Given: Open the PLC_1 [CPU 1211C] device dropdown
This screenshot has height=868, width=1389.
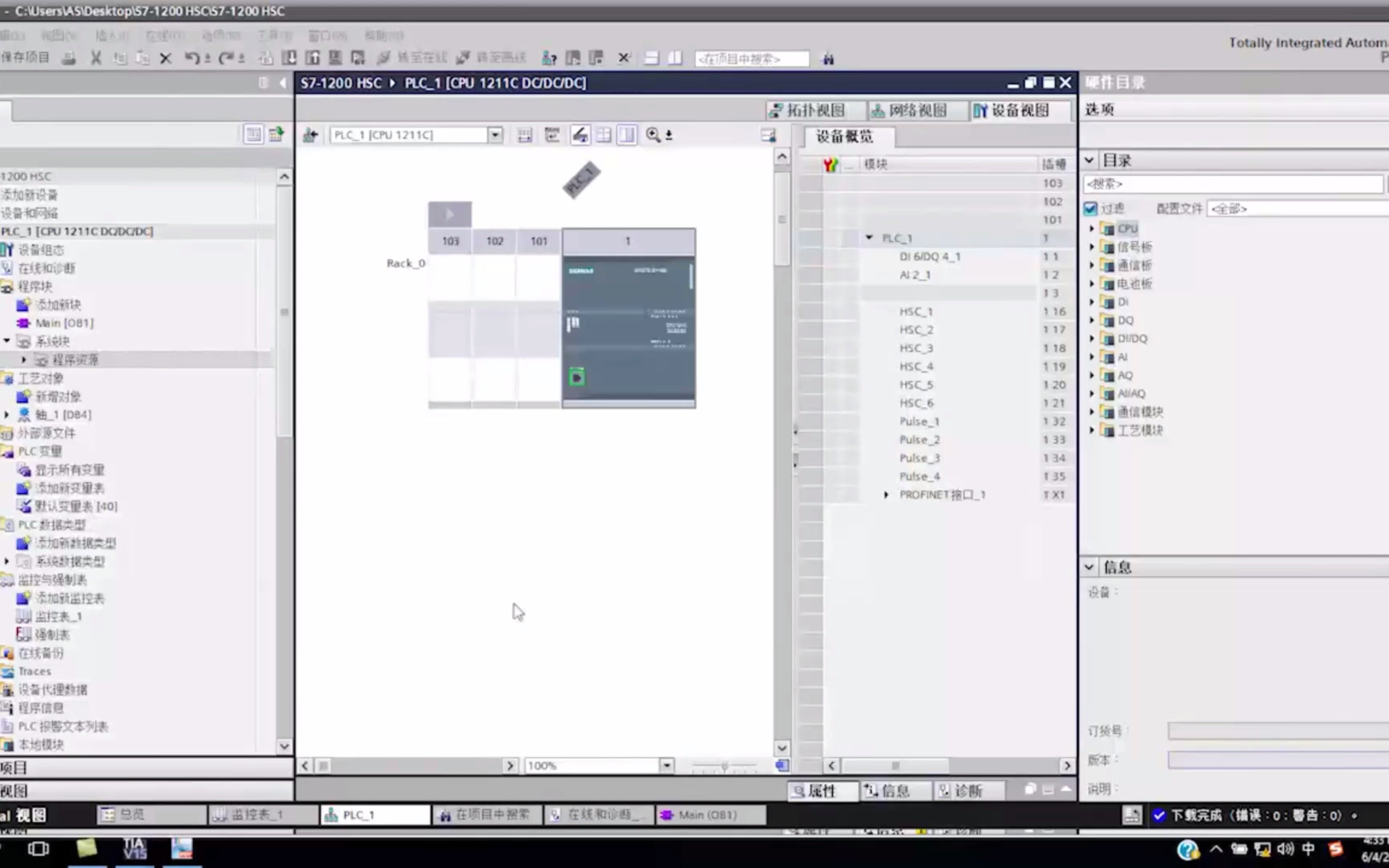Looking at the screenshot, I should pos(495,135).
